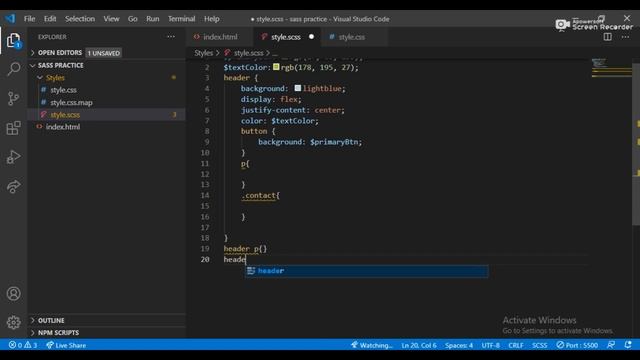Click the errors and warnings status indicator
The height and width of the screenshot is (360, 640).
23,345
